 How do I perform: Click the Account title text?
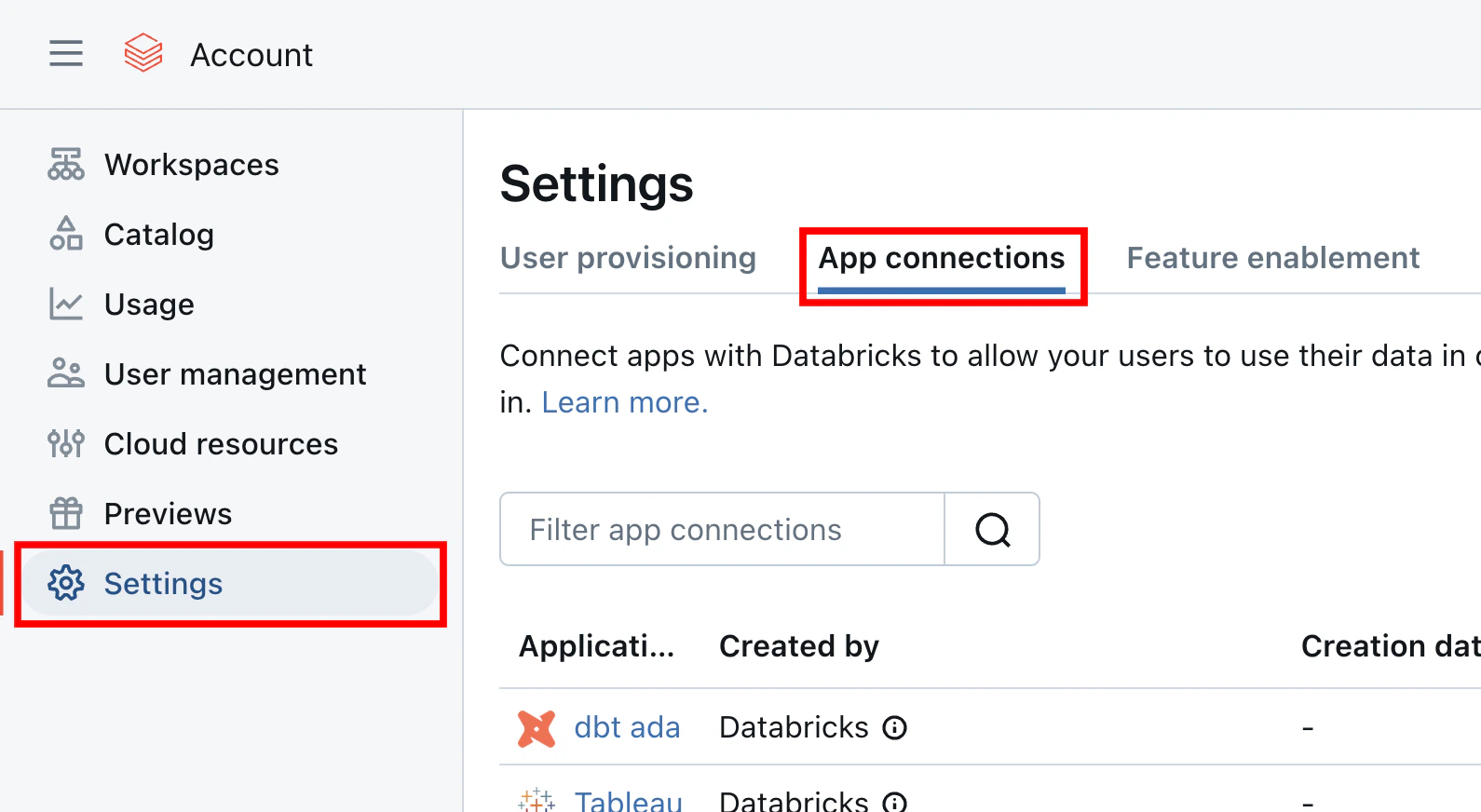[251, 55]
